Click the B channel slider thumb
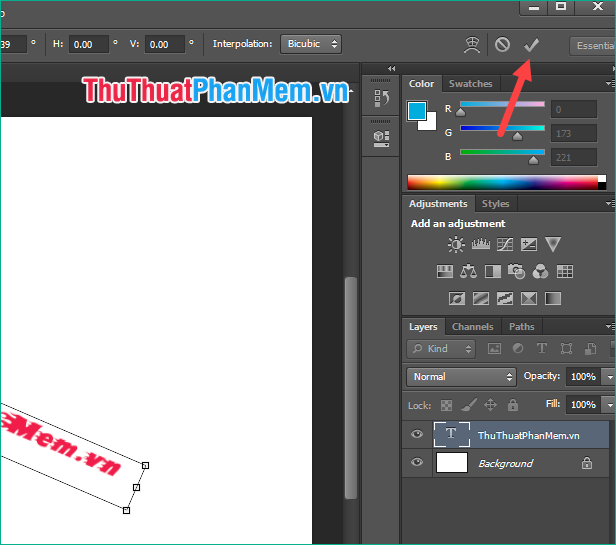Viewport: 616px width, 545px height. click(533, 160)
